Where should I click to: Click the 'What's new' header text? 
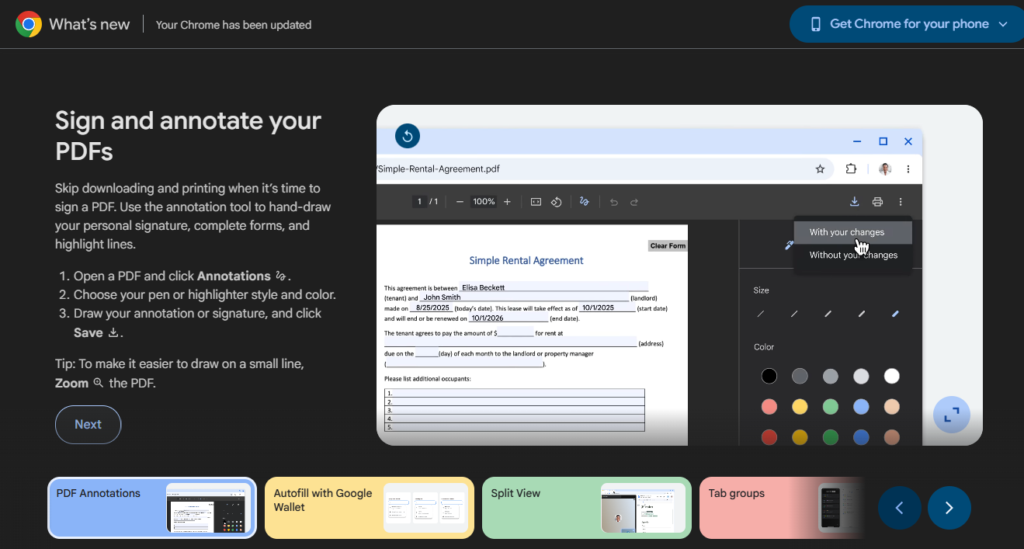coord(89,25)
